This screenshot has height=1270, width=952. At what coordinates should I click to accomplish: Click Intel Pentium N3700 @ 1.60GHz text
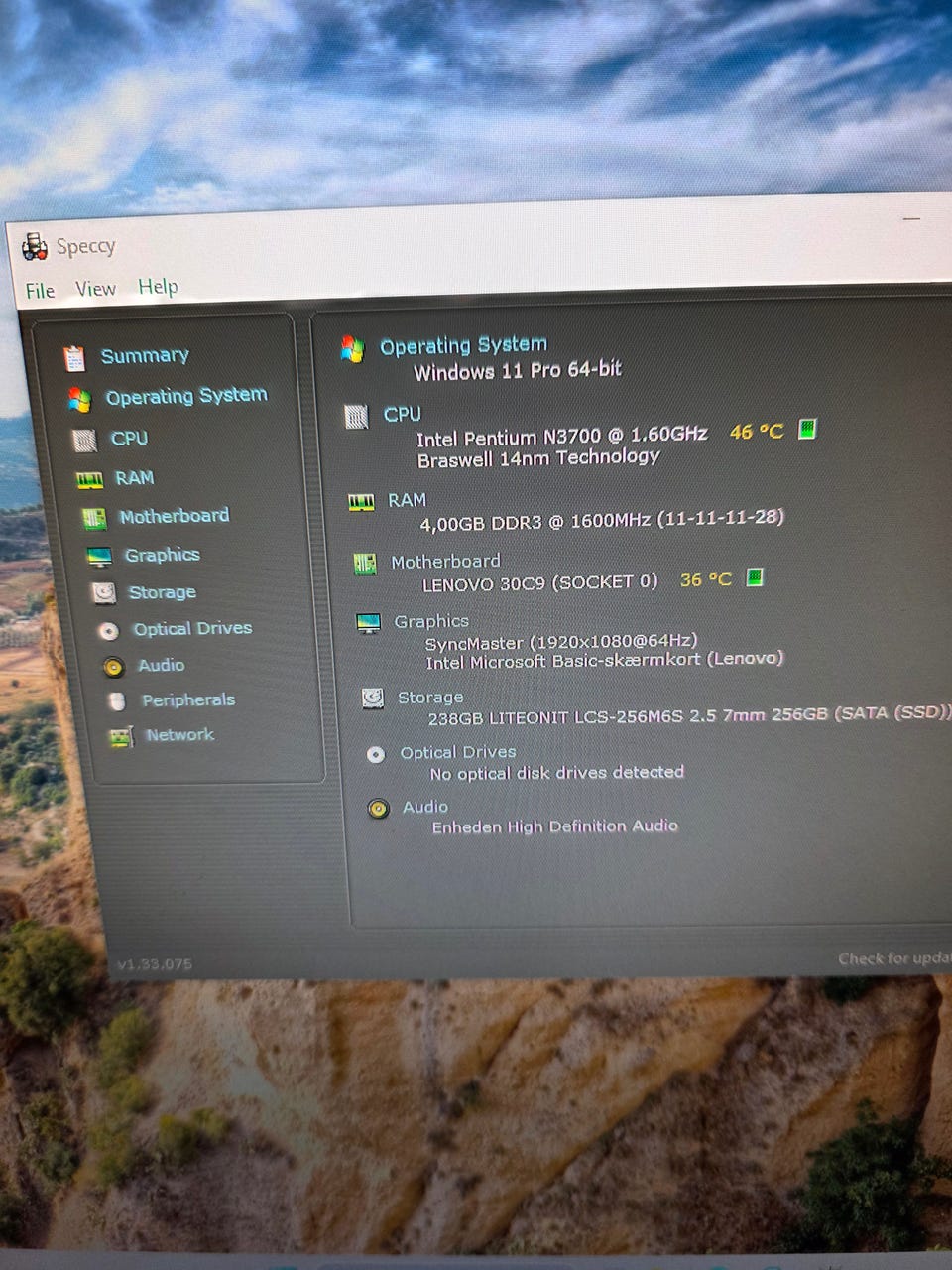562,436
